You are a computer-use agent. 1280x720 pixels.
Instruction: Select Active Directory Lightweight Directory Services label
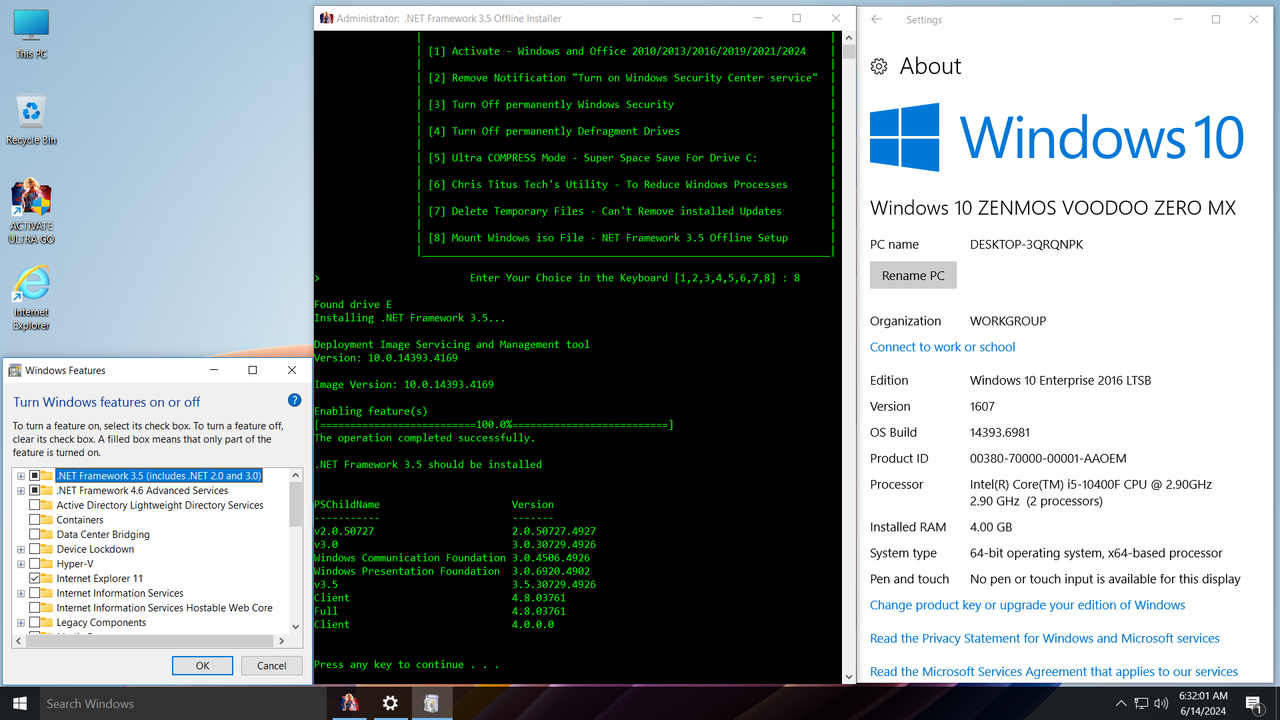(x=160, y=505)
